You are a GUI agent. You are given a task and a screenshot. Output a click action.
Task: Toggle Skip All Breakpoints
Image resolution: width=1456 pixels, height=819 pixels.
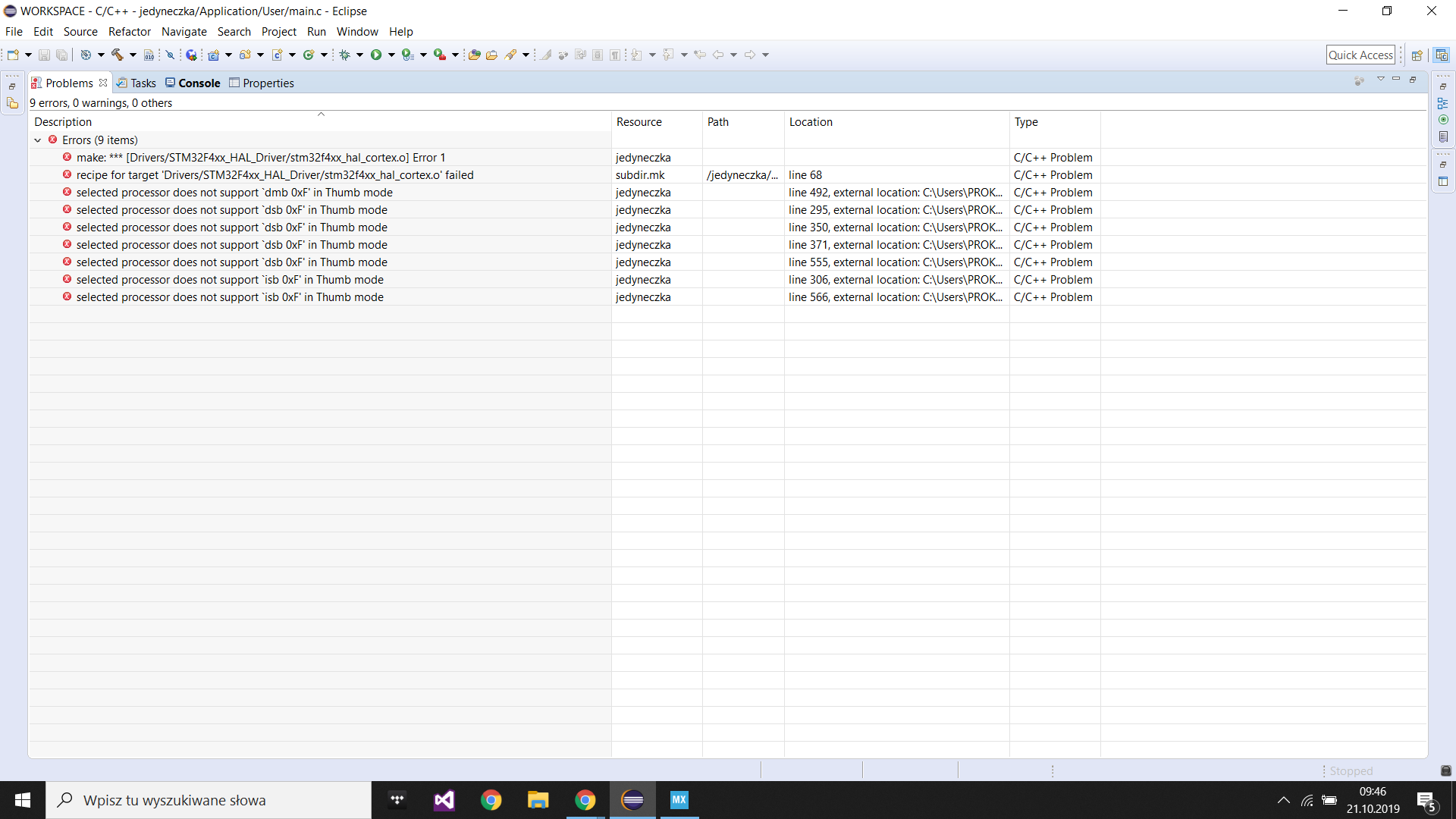(170, 55)
